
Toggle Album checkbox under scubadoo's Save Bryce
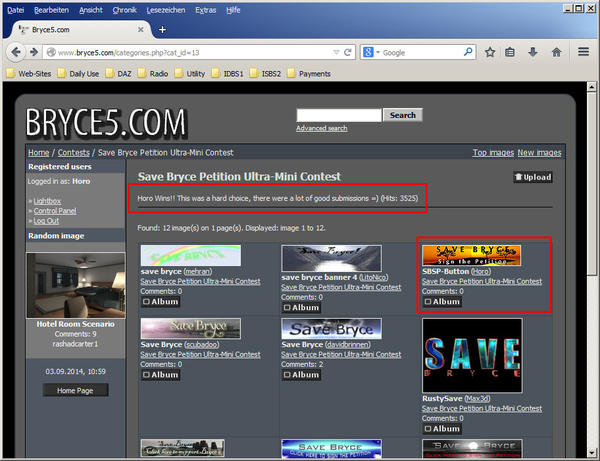[146, 375]
